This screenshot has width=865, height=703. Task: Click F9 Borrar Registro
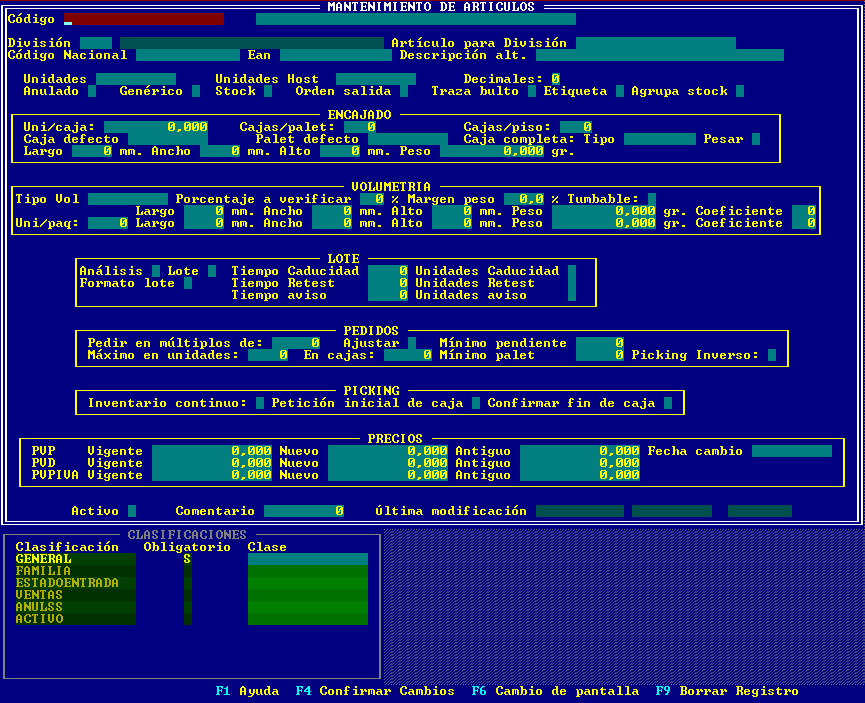pyautogui.click(x=727, y=691)
